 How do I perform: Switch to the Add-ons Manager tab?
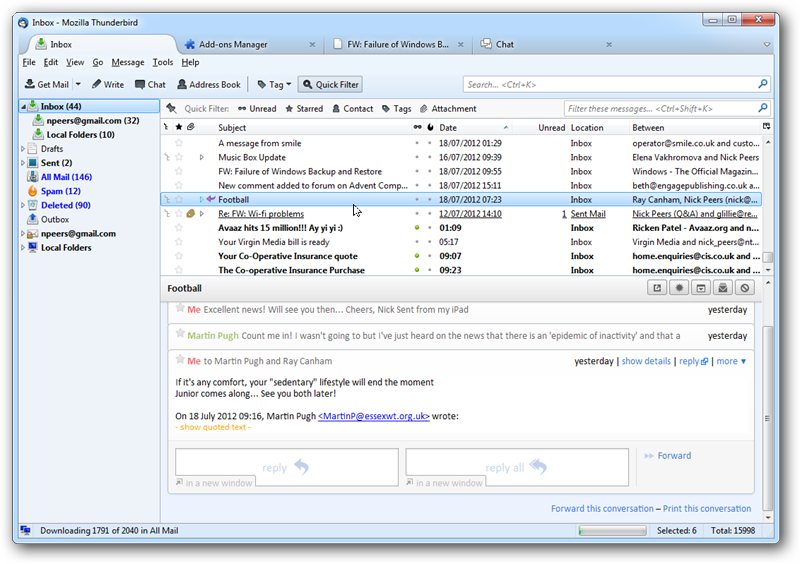click(232, 44)
